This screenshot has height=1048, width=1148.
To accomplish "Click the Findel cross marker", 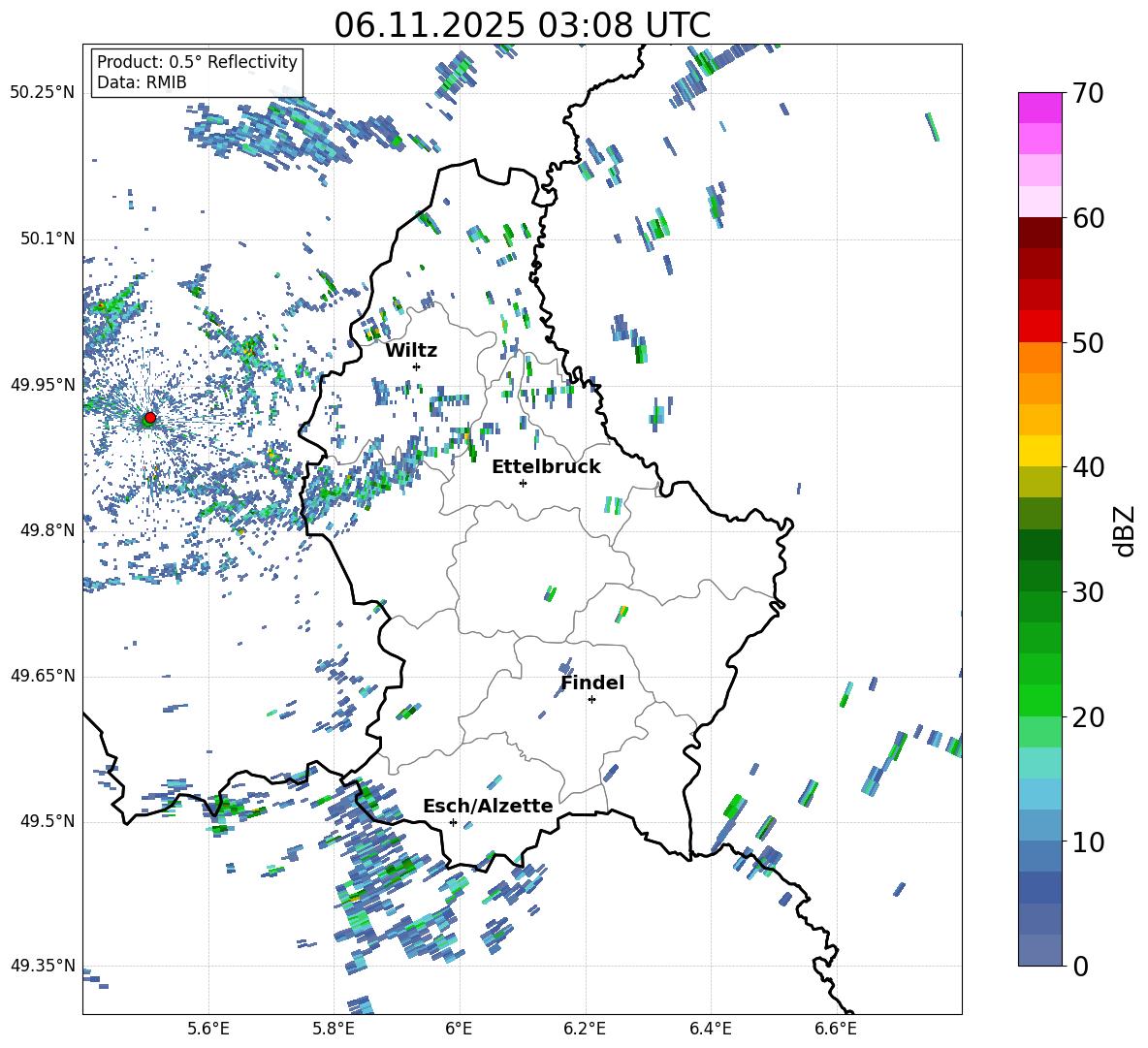I will point(591,700).
